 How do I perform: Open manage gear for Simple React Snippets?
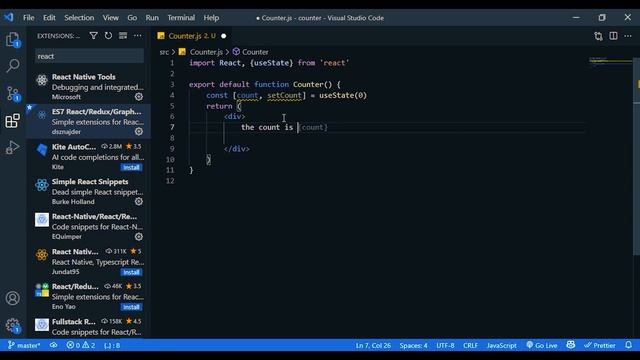coord(139,202)
